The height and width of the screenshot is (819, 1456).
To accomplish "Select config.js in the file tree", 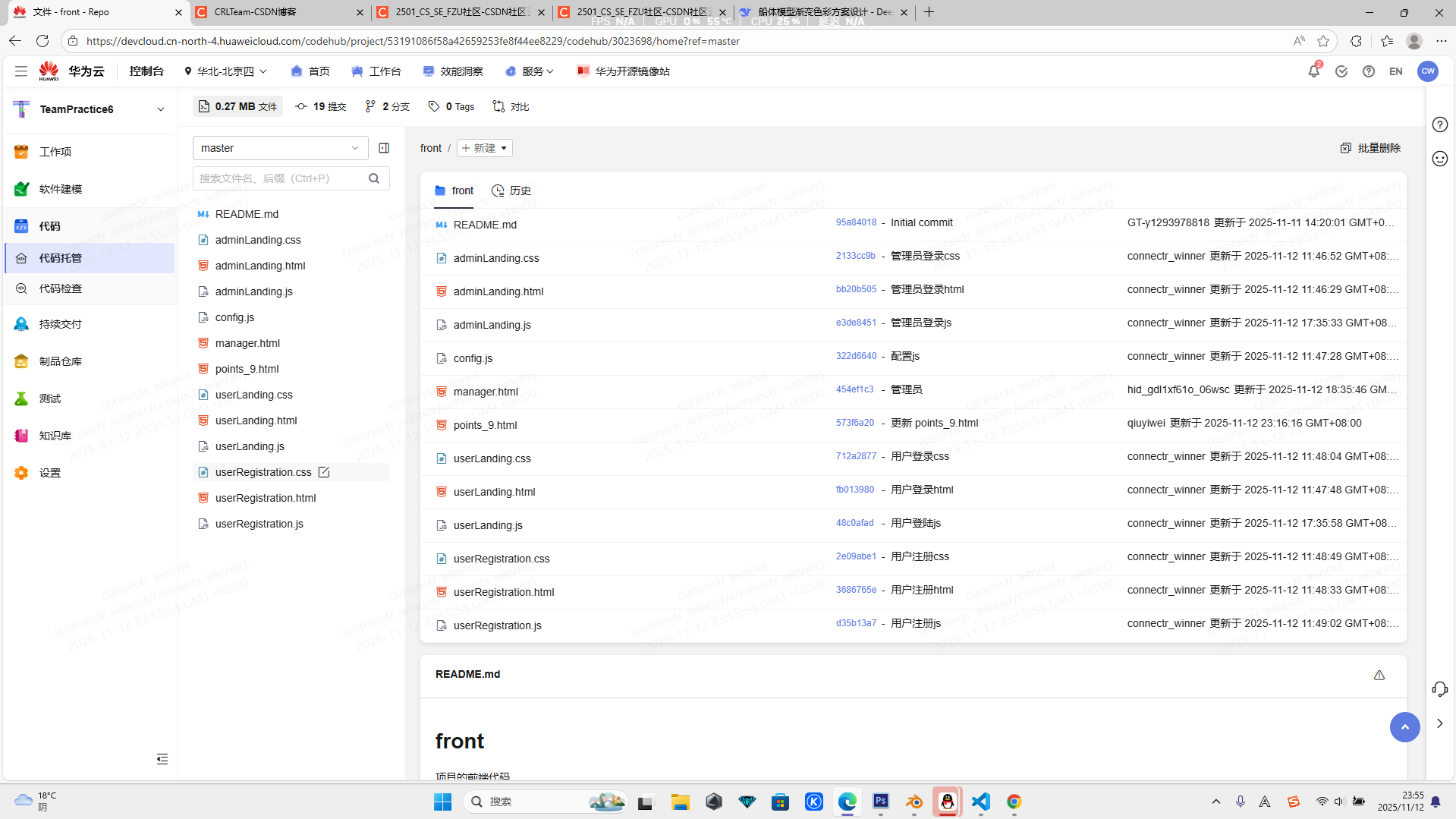I will click(234, 317).
